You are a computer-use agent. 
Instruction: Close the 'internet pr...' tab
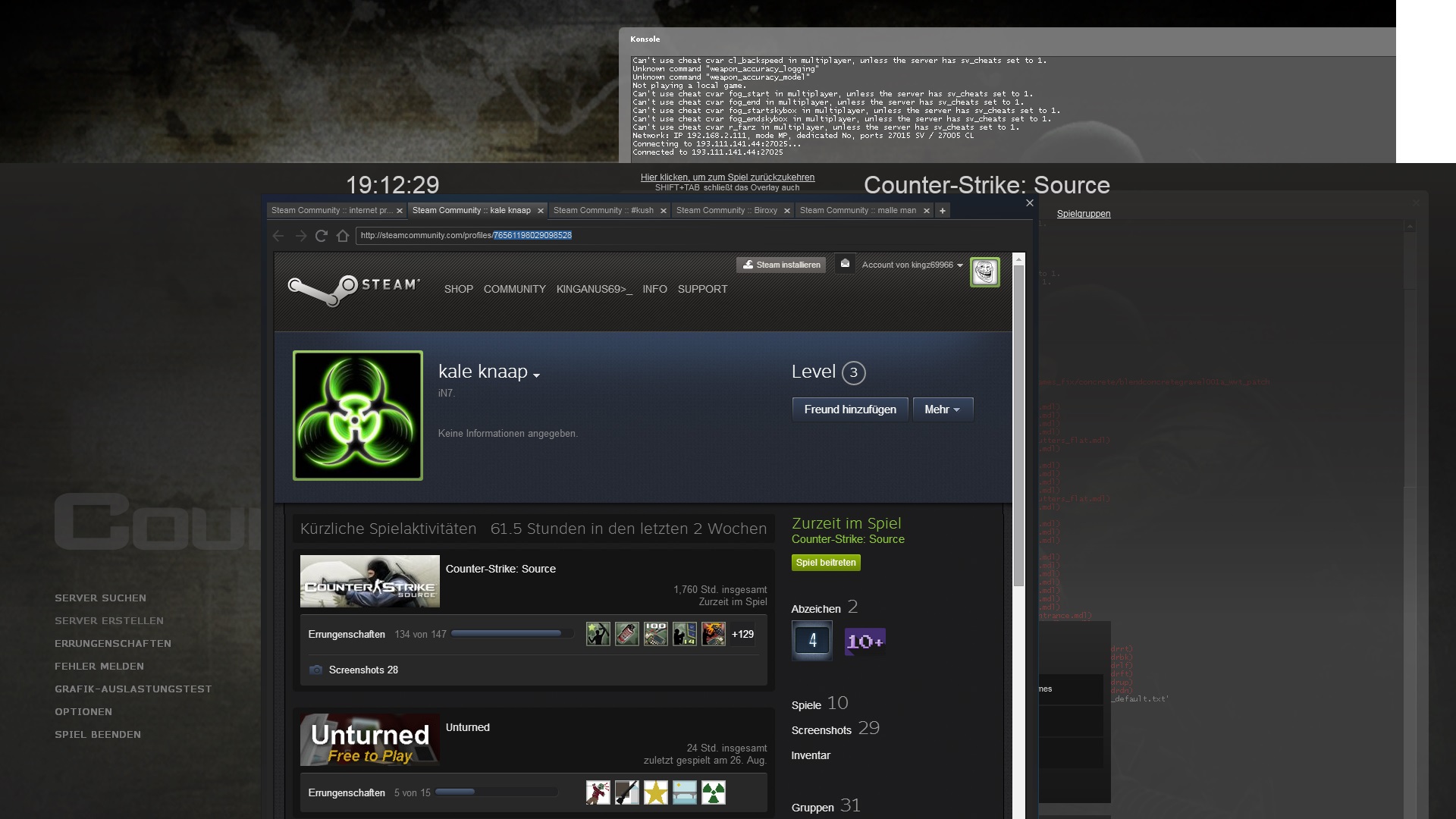(x=400, y=211)
